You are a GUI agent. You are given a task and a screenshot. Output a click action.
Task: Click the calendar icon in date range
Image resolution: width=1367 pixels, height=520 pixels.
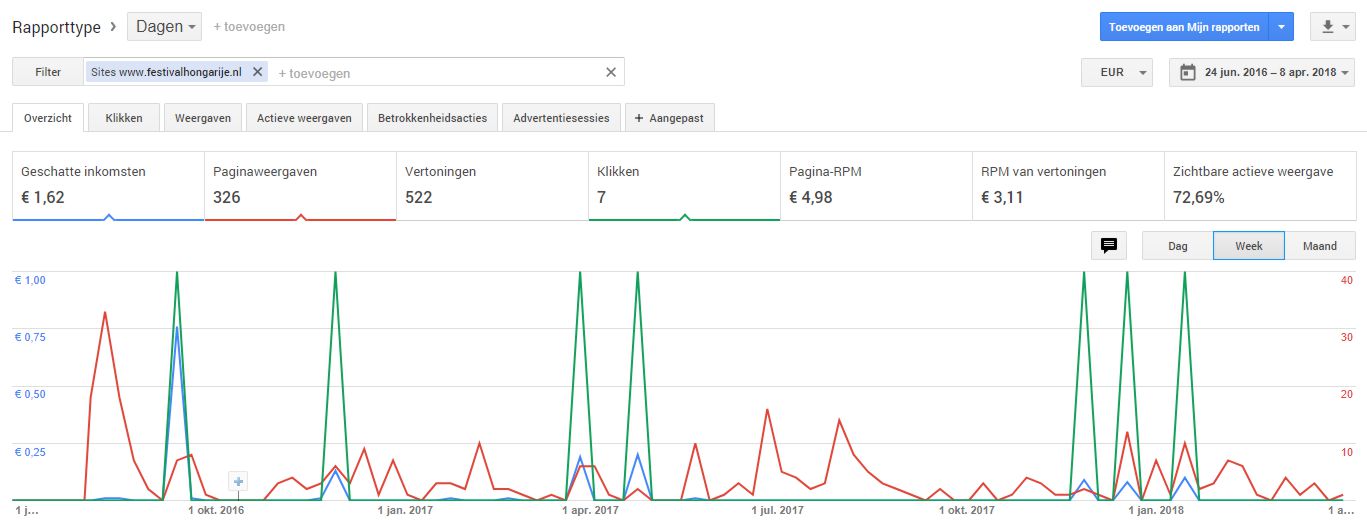pyautogui.click(x=1188, y=72)
